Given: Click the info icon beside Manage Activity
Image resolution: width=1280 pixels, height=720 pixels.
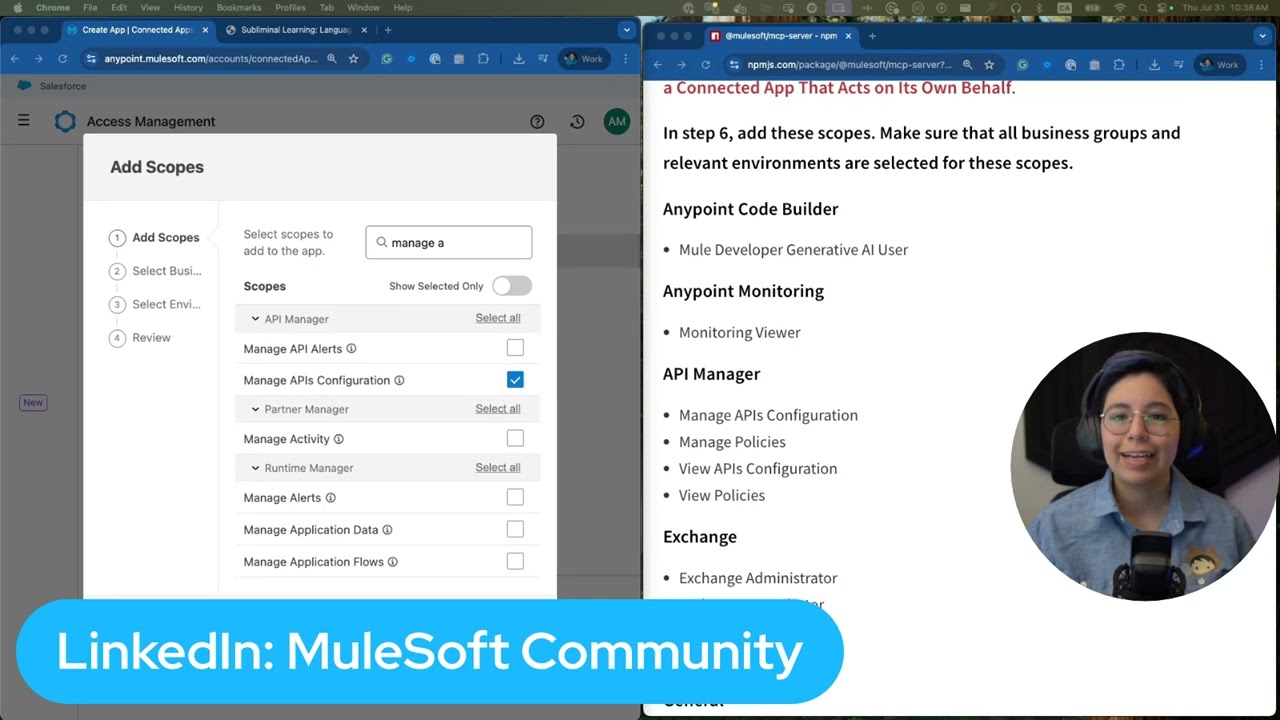Looking at the screenshot, I should click(x=338, y=439).
